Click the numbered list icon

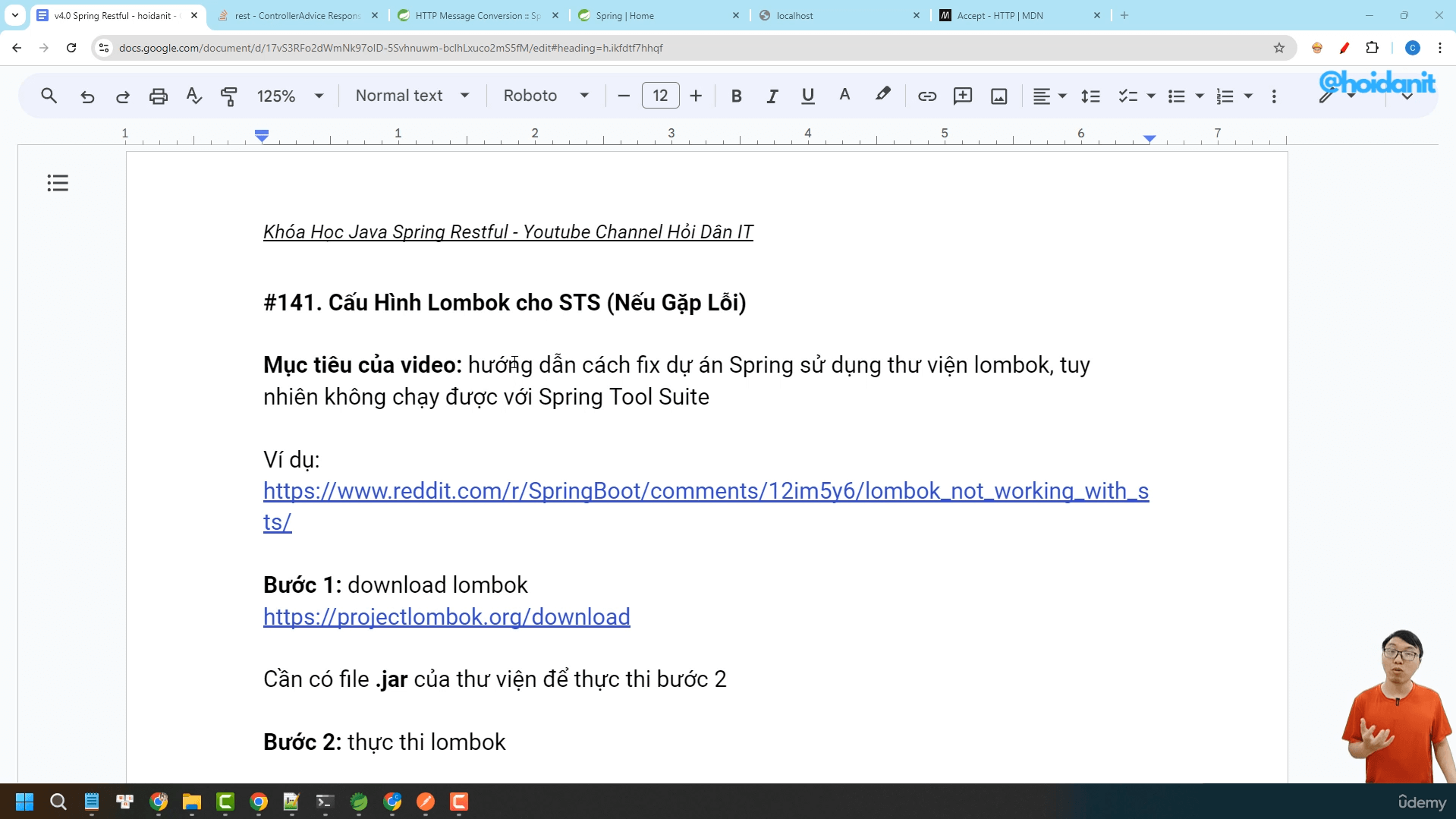tap(1225, 96)
